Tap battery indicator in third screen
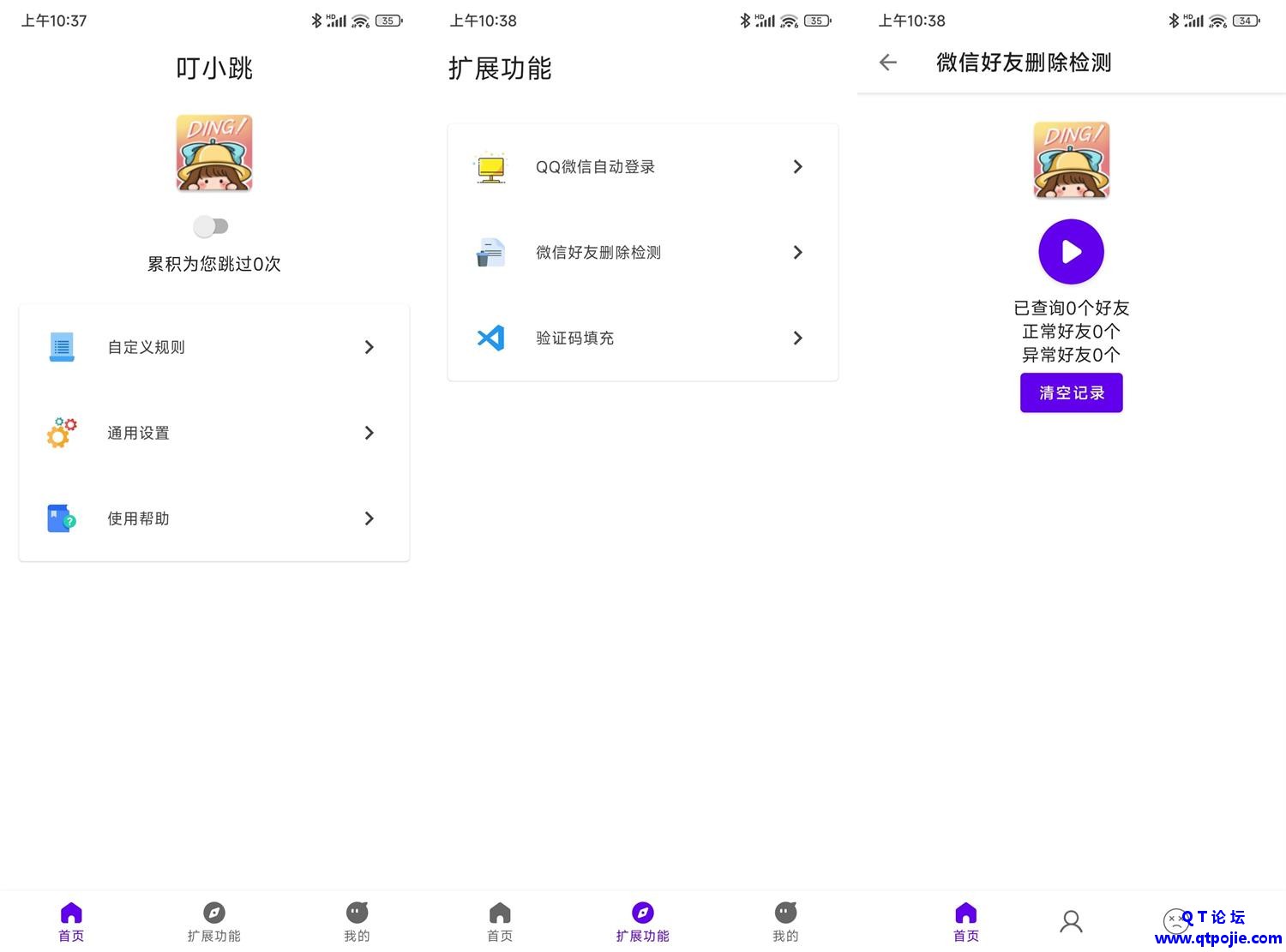The height and width of the screenshot is (952, 1286). coord(1246,21)
